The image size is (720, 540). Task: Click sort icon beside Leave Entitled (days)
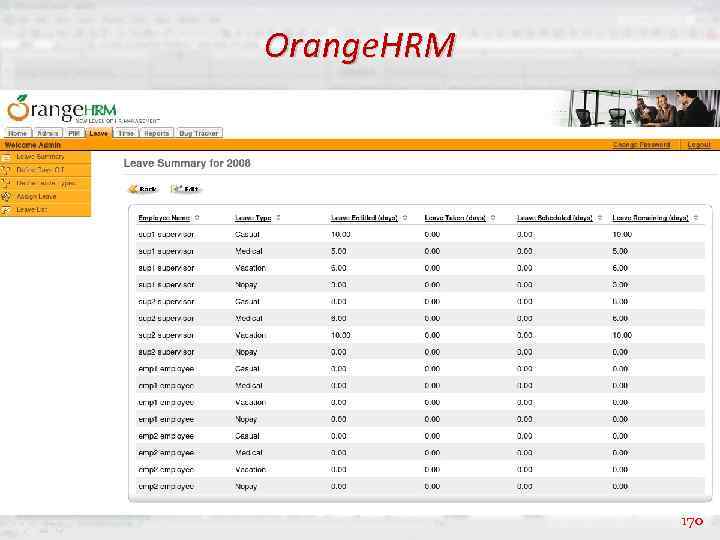tap(405, 218)
